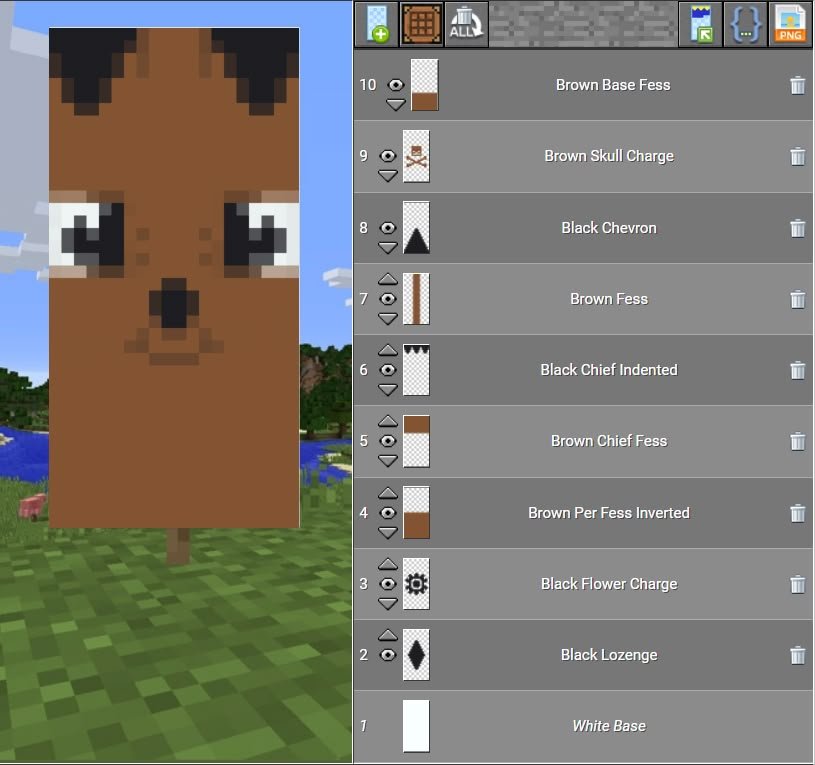The image size is (815, 765).
Task: Open the crafting table view
Action: point(421,25)
